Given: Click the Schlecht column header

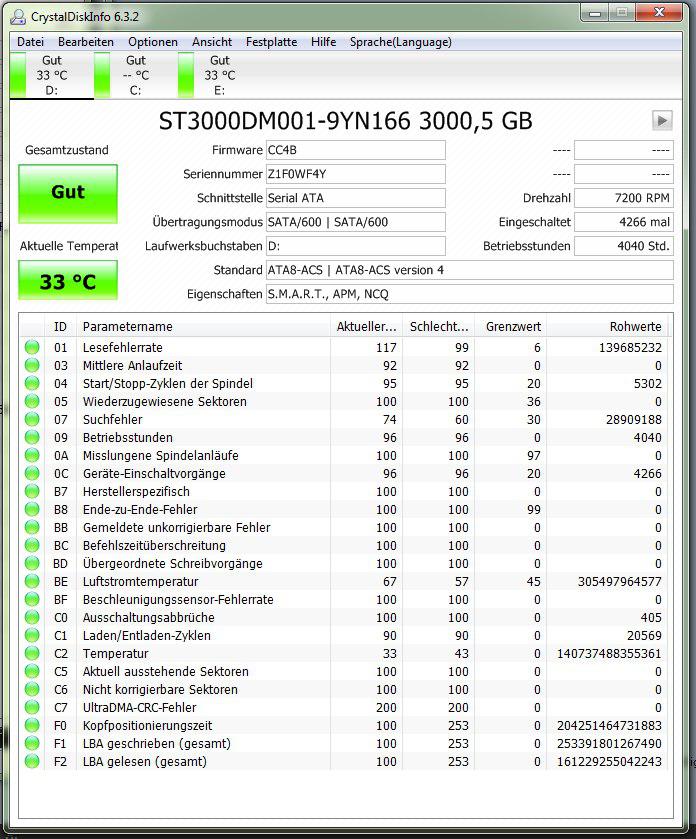Looking at the screenshot, I should (x=439, y=326).
